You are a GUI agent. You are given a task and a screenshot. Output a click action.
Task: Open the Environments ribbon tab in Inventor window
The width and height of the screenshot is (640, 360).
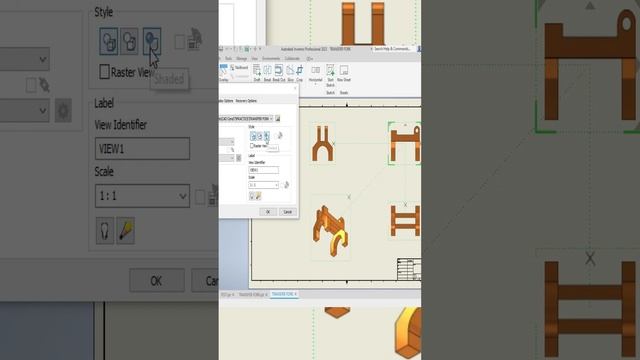[x=271, y=58]
